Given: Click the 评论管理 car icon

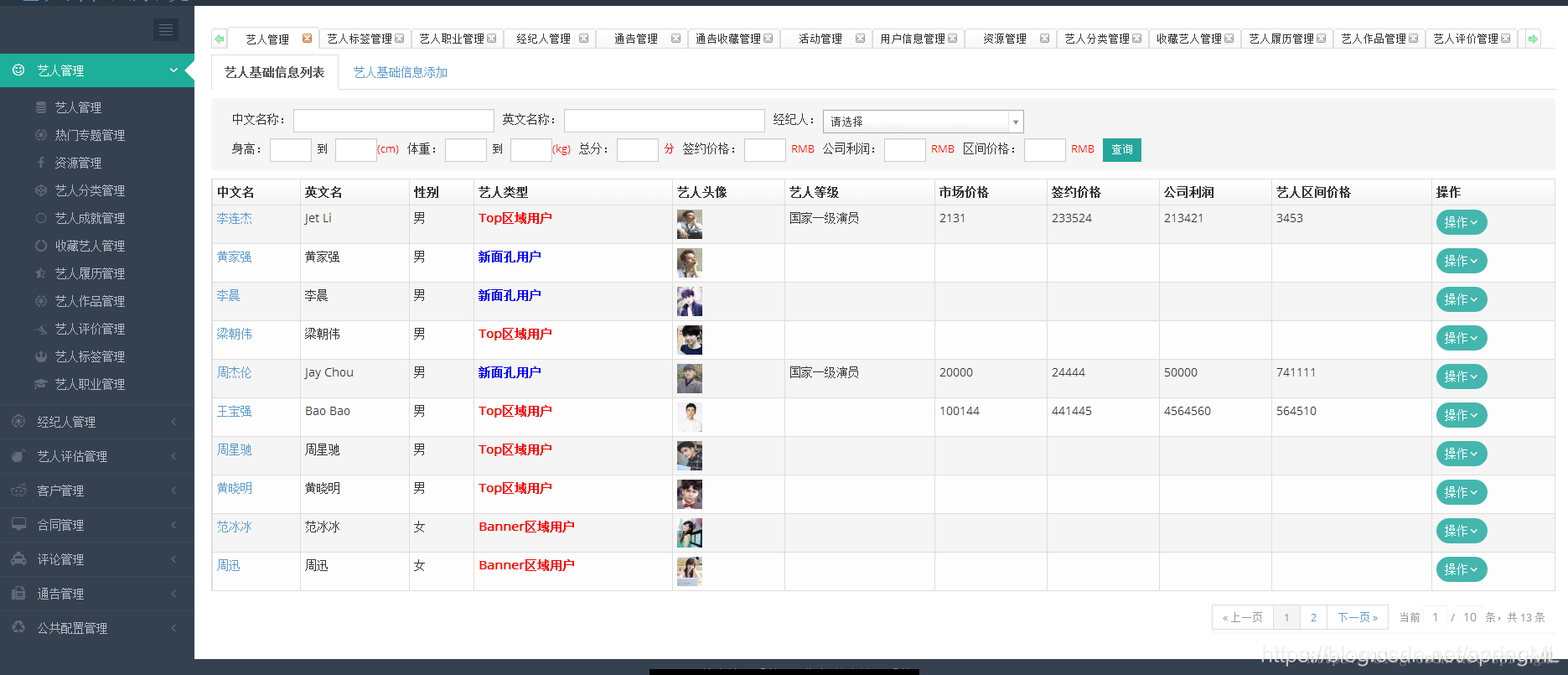Looking at the screenshot, I should [18, 559].
